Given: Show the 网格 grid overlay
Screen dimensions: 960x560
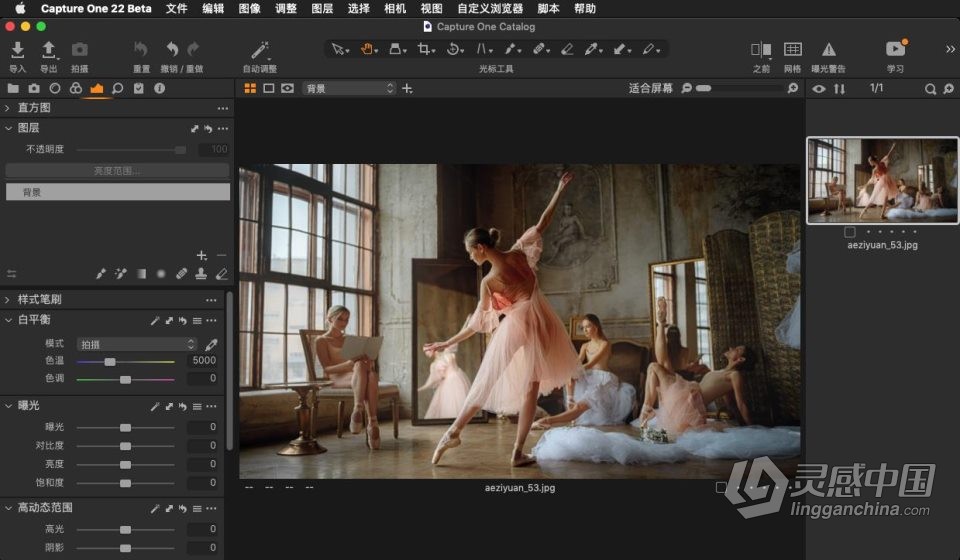Looking at the screenshot, I should point(792,49).
